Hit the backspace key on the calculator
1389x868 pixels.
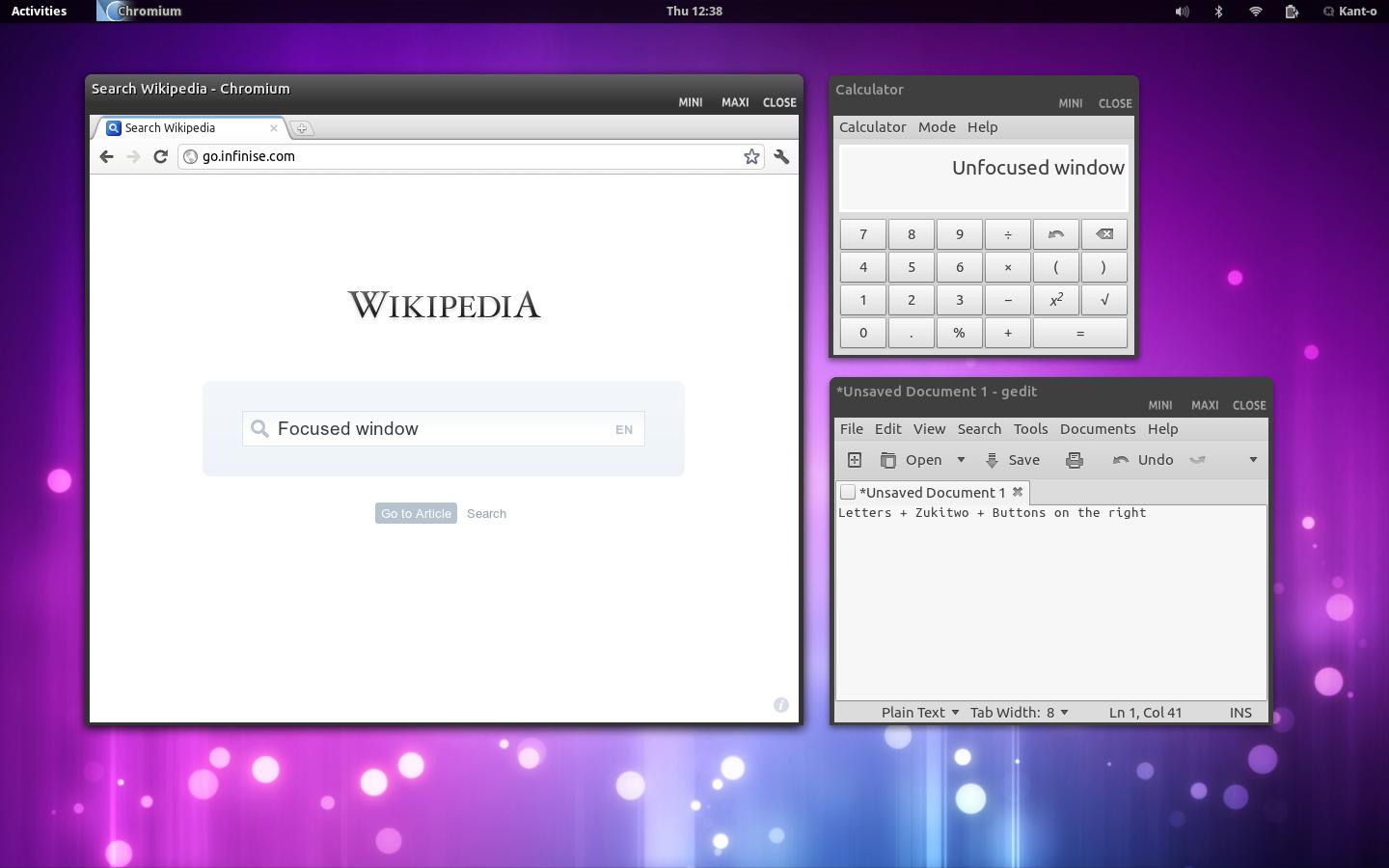(x=1104, y=234)
